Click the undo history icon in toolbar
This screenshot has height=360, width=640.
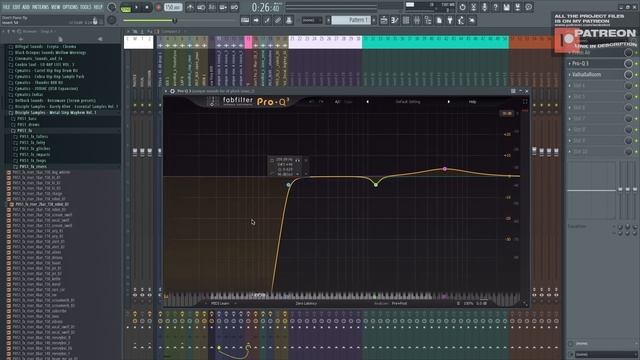pyautogui.click(x=462, y=7)
